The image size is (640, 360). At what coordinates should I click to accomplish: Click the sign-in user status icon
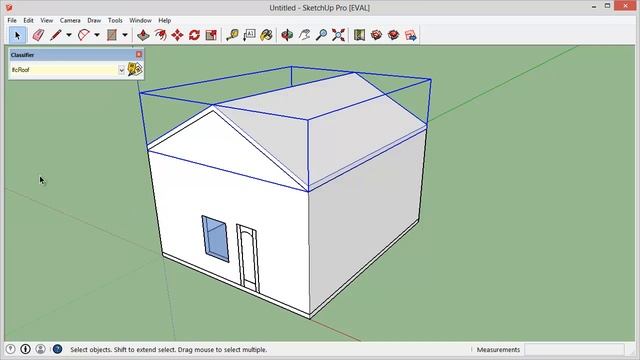(x=40, y=349)
